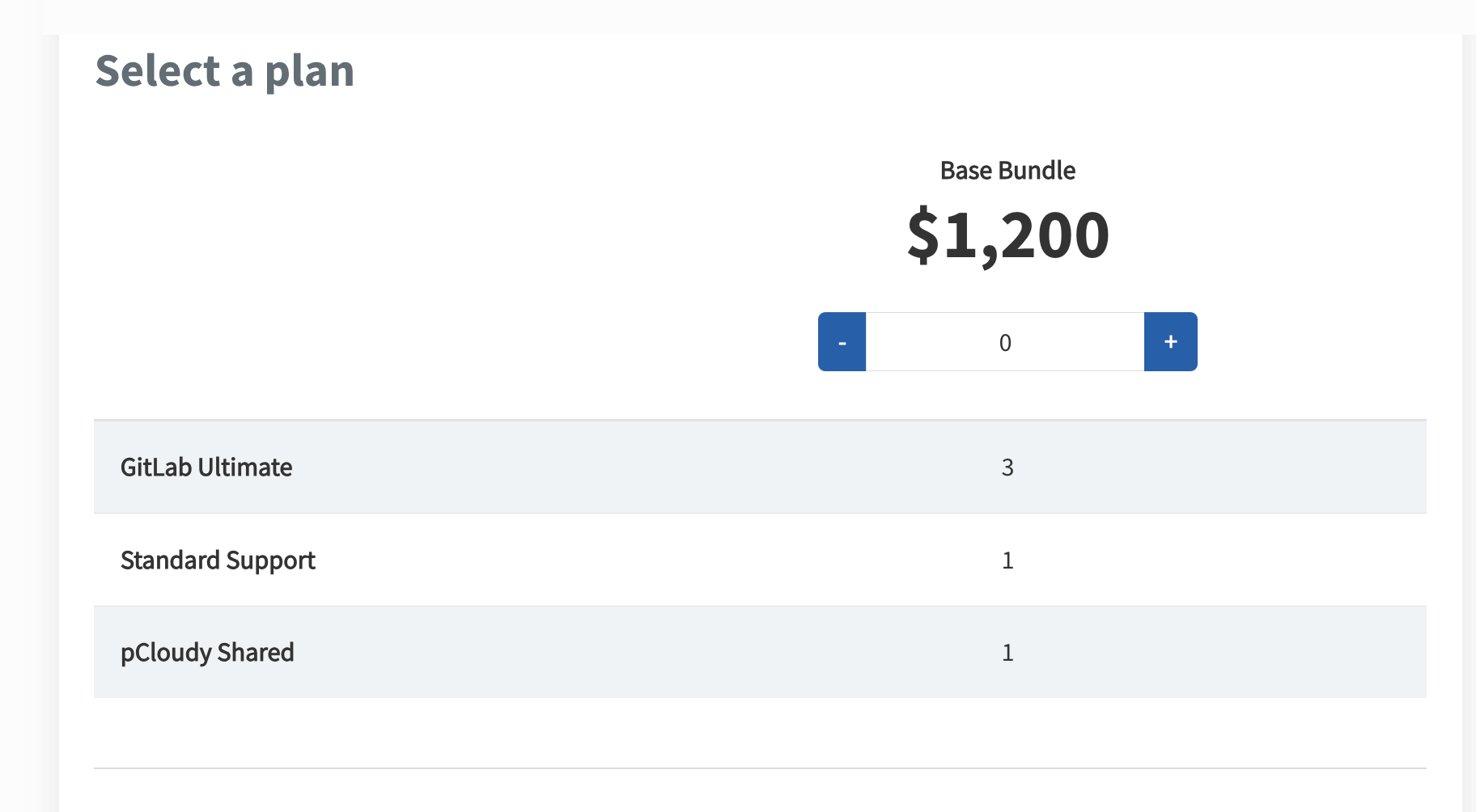Click pCloudy Shared quantity value 1
Screen dimensions: 1476x812
tap(1007, 653)
